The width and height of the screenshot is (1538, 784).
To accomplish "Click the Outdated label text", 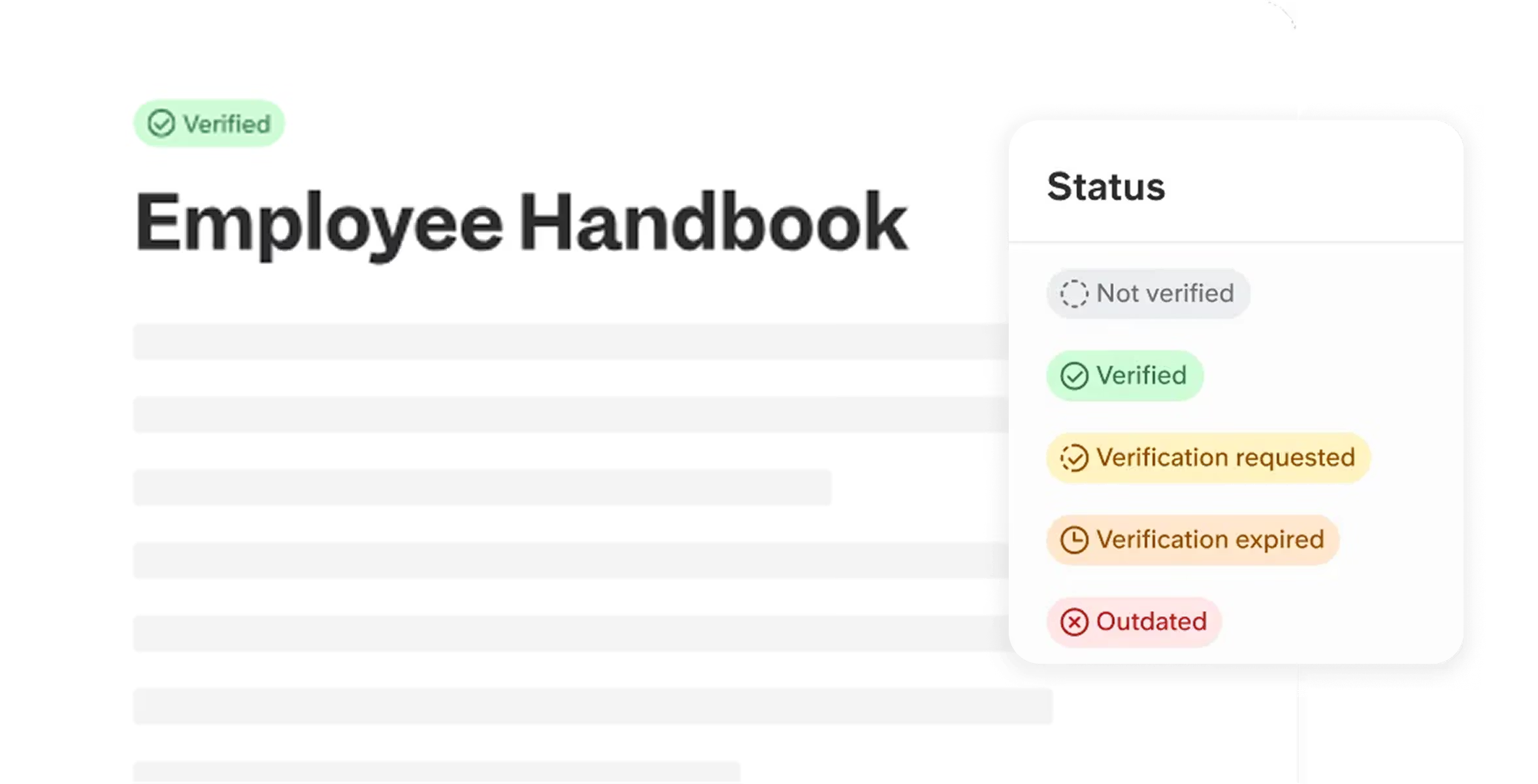I will coord(1151,622).
